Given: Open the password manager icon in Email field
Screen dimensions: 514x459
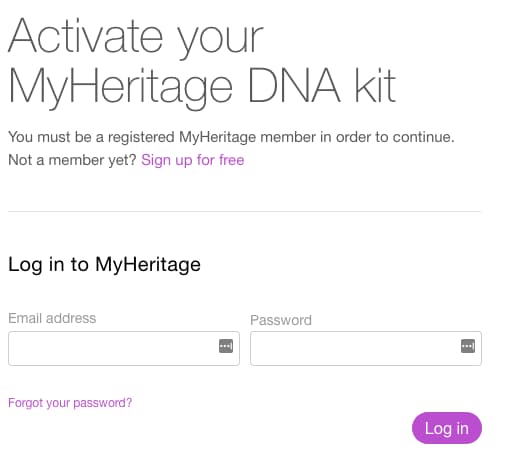Looking at the screenshot, I should (x=226, y=346).
